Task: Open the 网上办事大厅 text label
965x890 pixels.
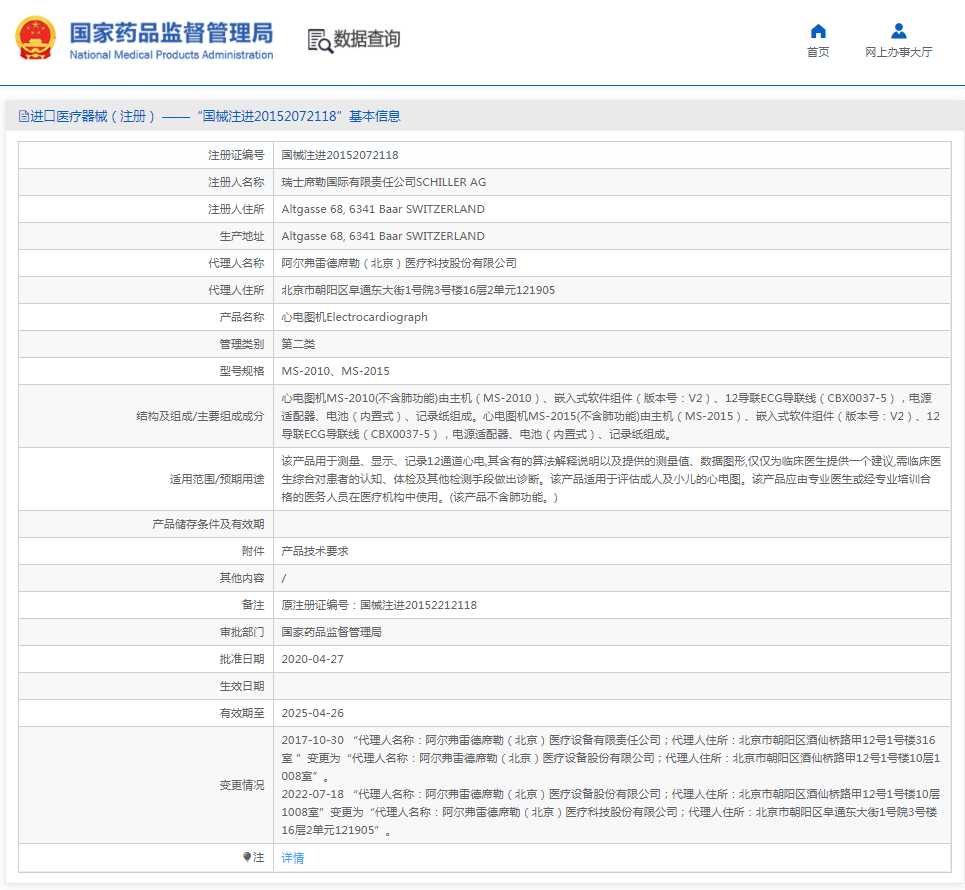Action: (898, 53)
